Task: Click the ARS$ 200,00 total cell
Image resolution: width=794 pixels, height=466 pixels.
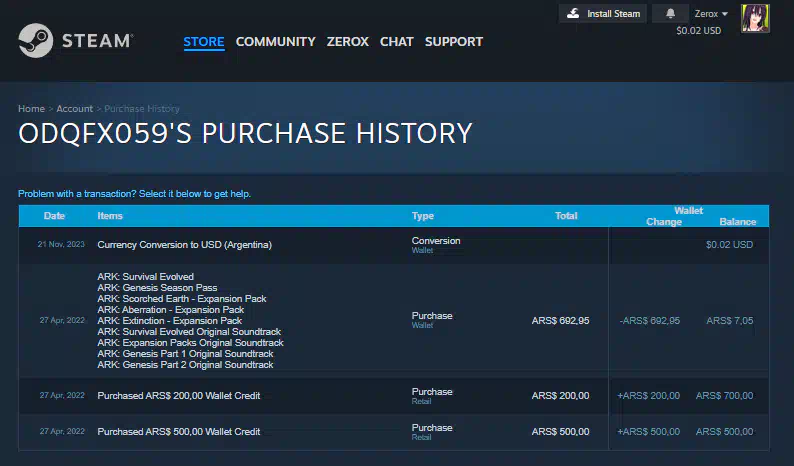Action: coord(560,396)
